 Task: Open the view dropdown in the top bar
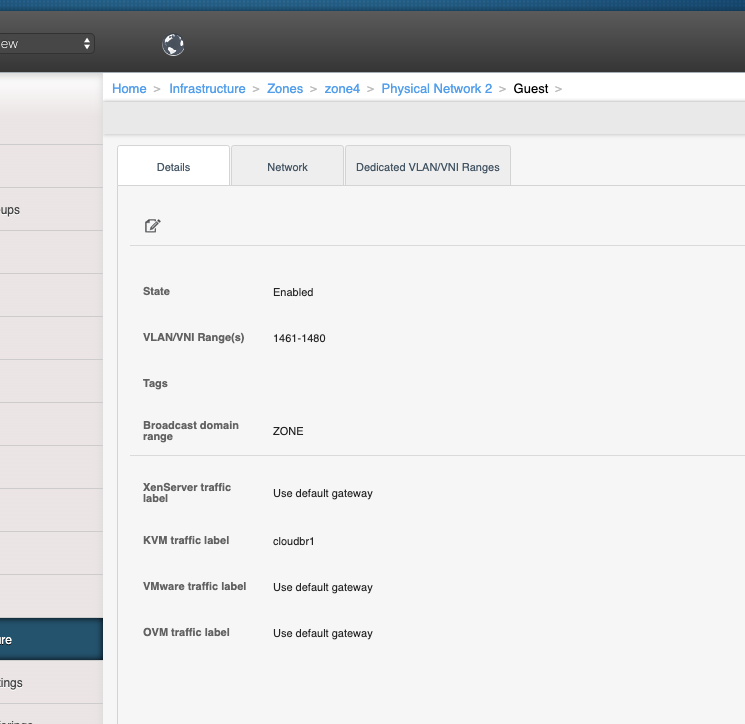point(46,44)
